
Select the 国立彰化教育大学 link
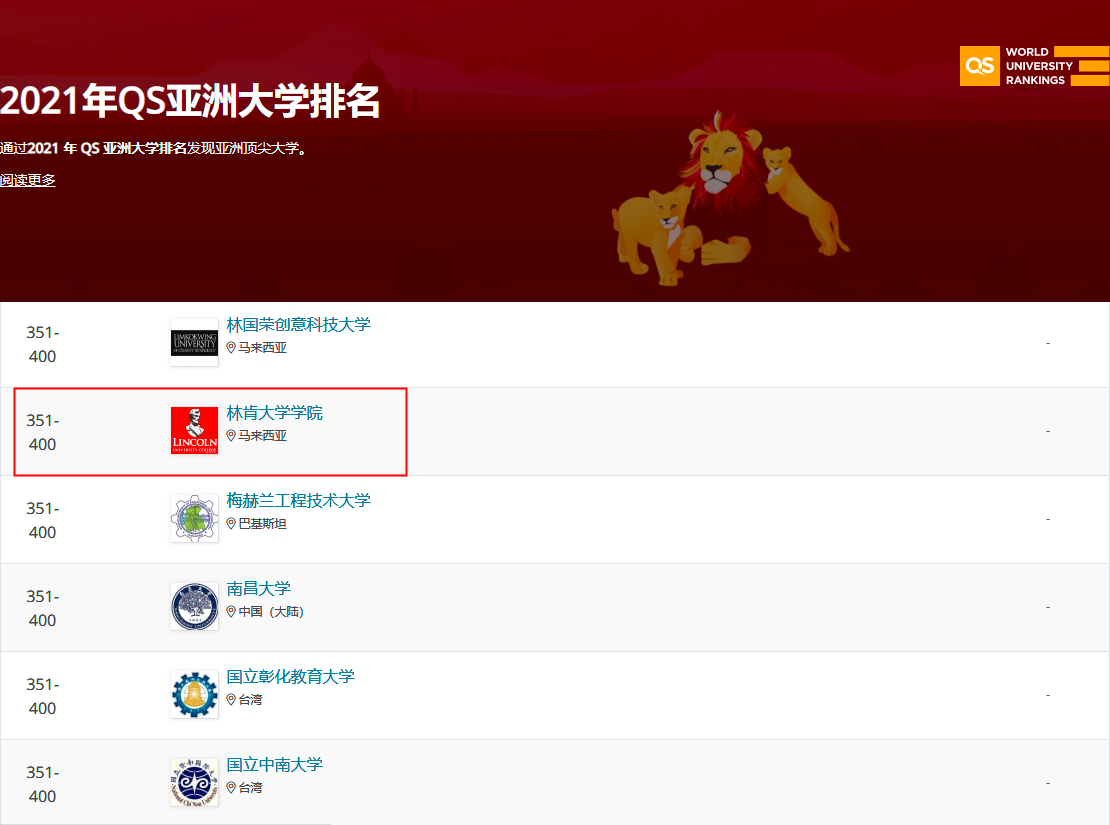click(x=290, y=676)
